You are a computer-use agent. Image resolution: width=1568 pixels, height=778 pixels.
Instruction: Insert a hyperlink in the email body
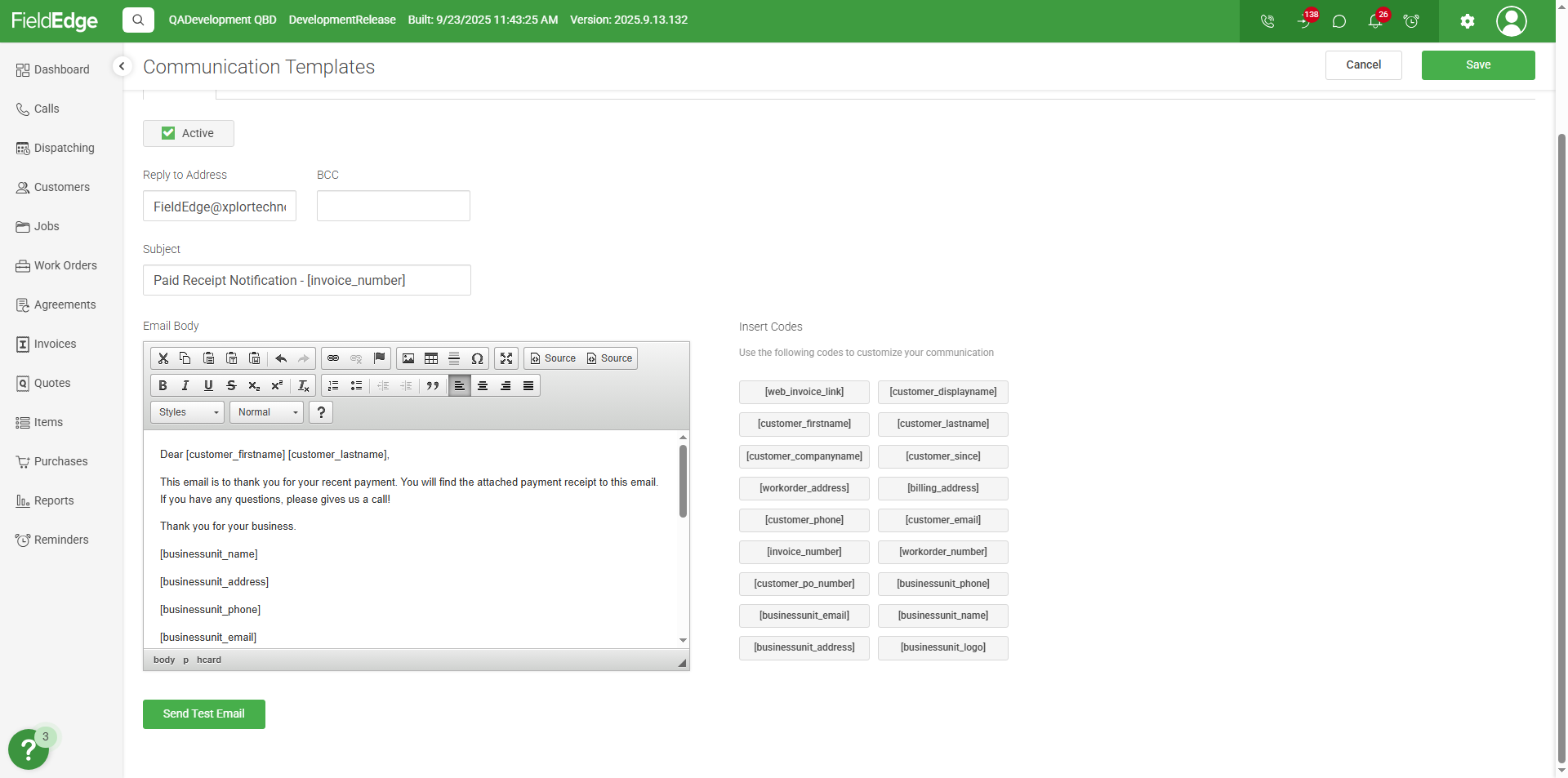(x=332, y=358)
